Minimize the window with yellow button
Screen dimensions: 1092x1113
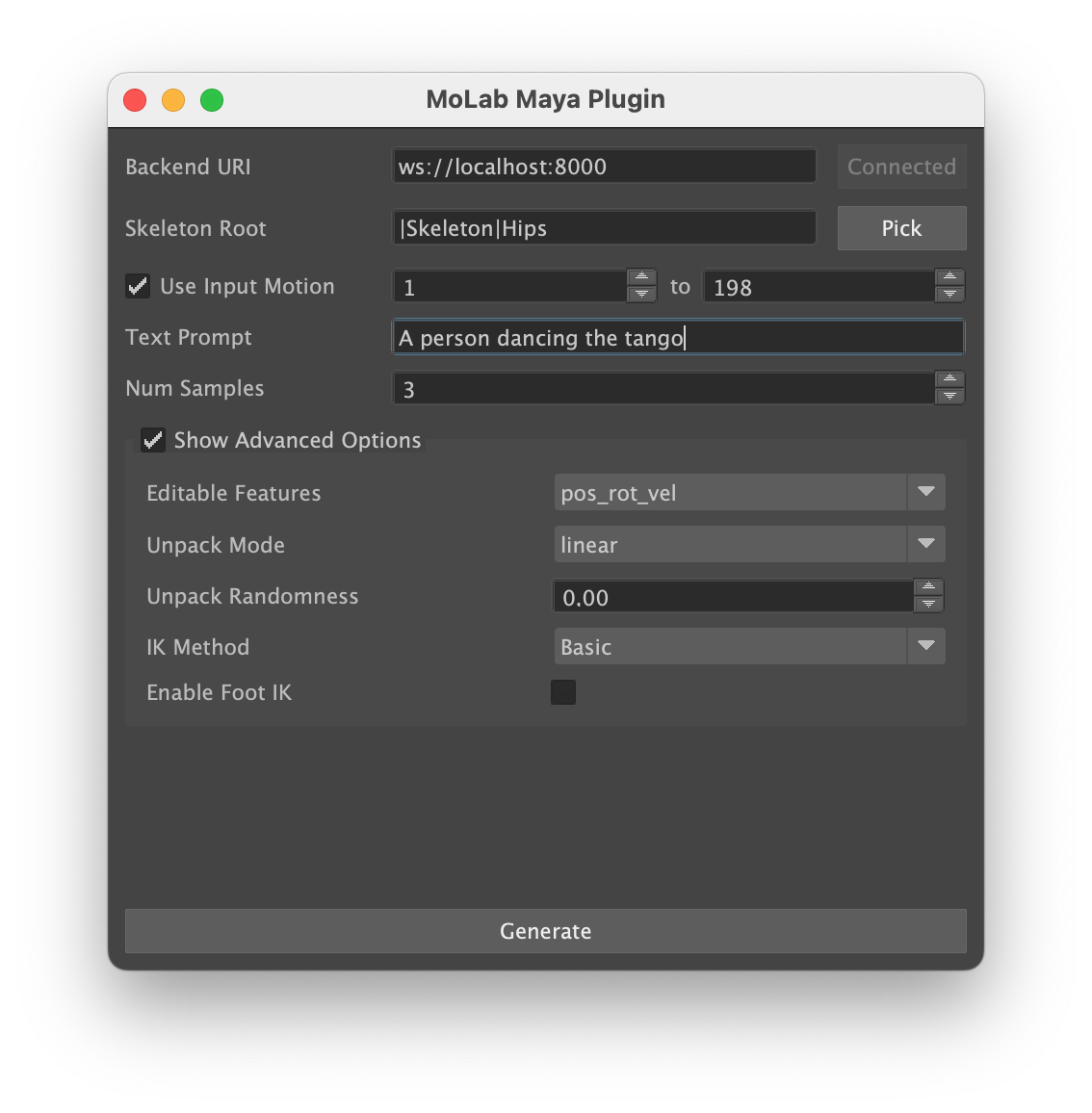tap(173, 100)
